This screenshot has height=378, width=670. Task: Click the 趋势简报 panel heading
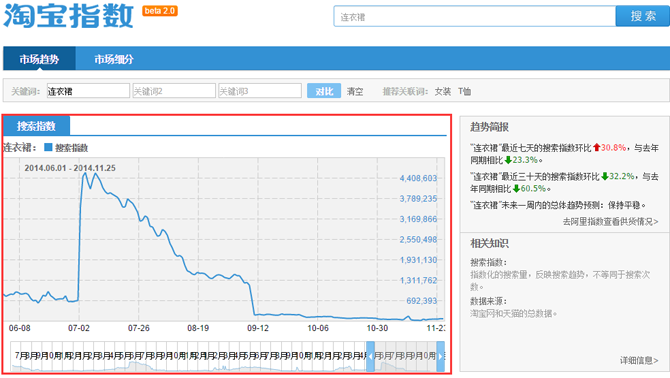point(489,127)
